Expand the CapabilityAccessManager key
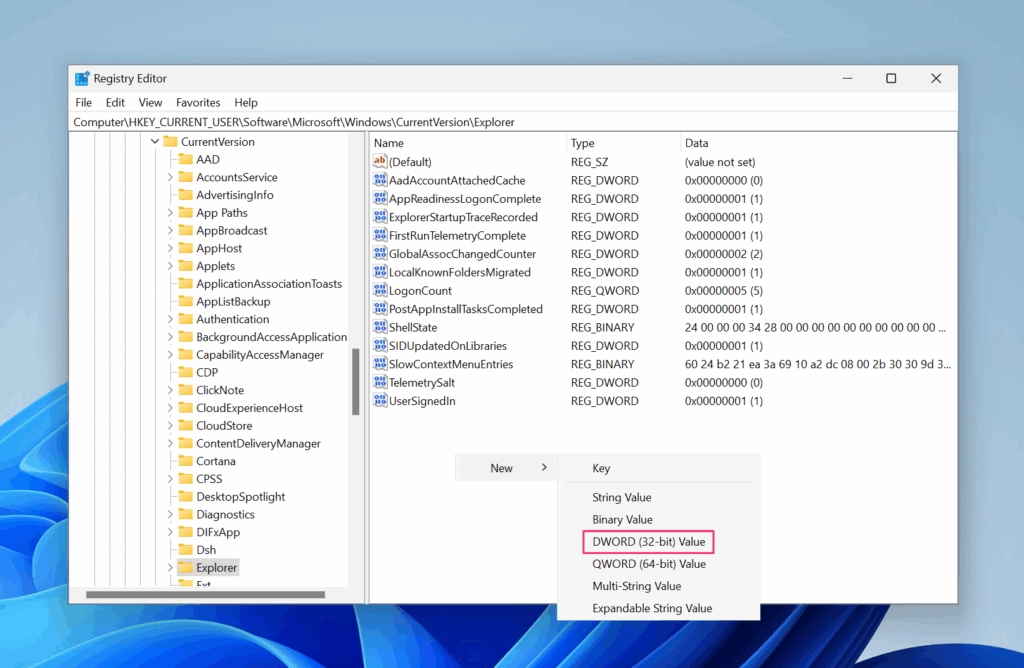 pyautogui.click(x=170, y=354)
